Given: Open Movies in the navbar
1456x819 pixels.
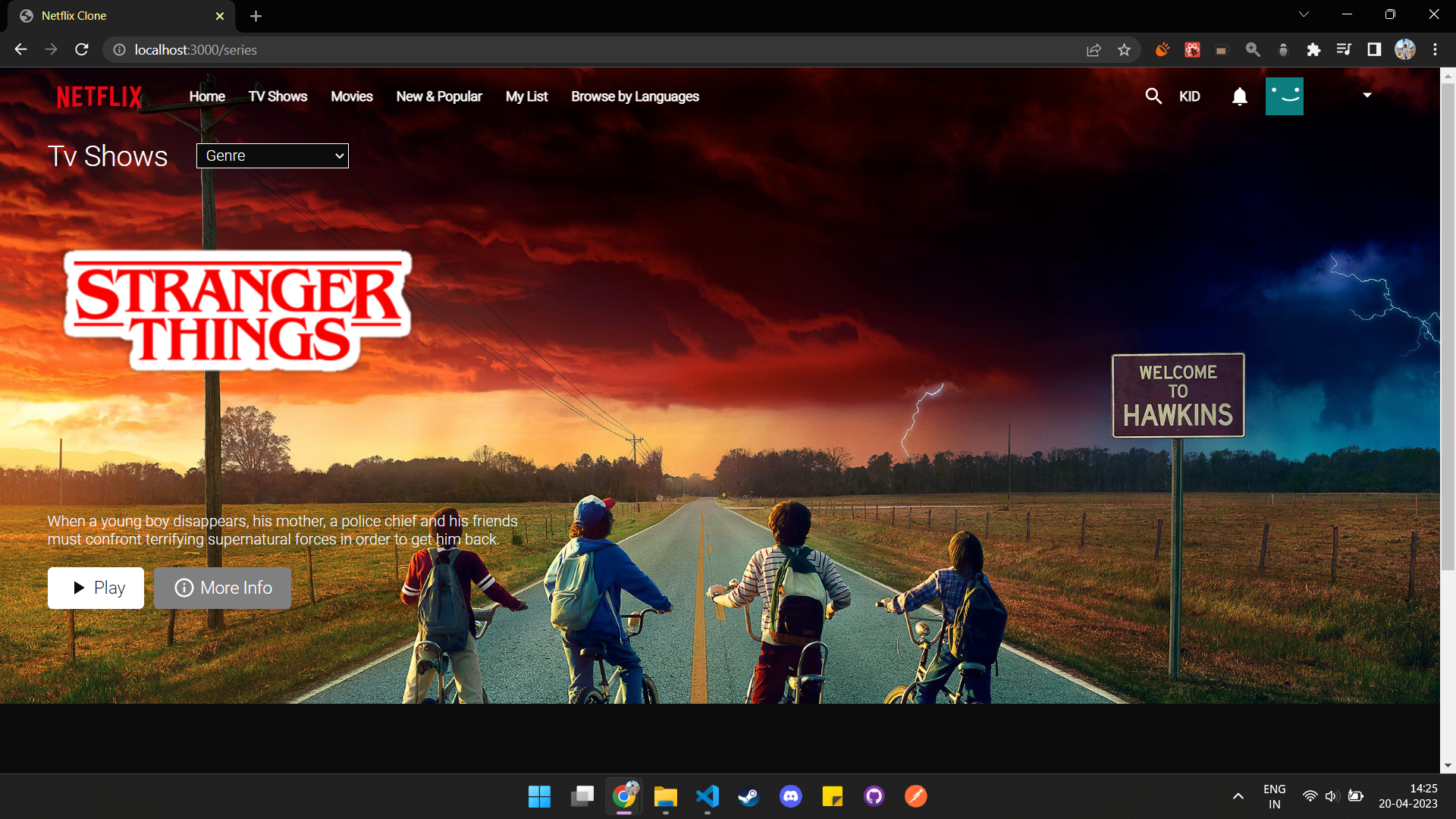Looking at the screenshot, I should pyautogui.click(x=352, y=96).
